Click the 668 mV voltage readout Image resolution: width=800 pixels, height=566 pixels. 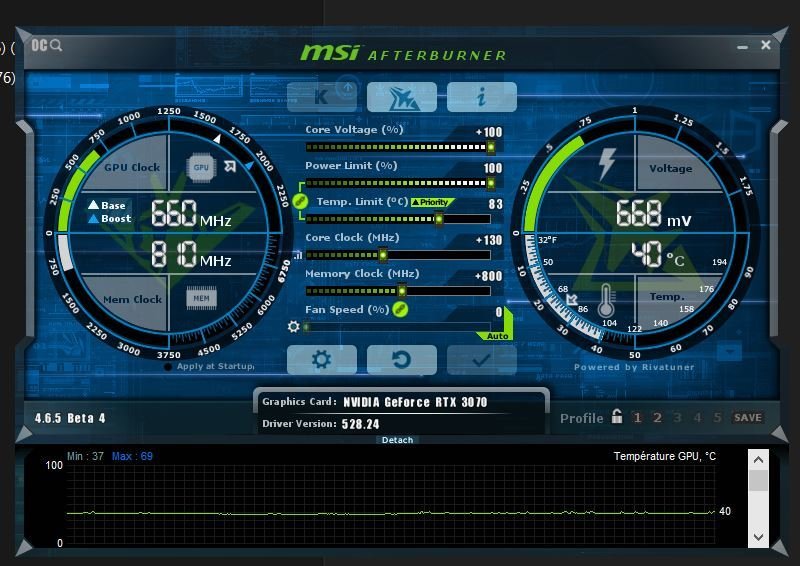tap(654, 213)
